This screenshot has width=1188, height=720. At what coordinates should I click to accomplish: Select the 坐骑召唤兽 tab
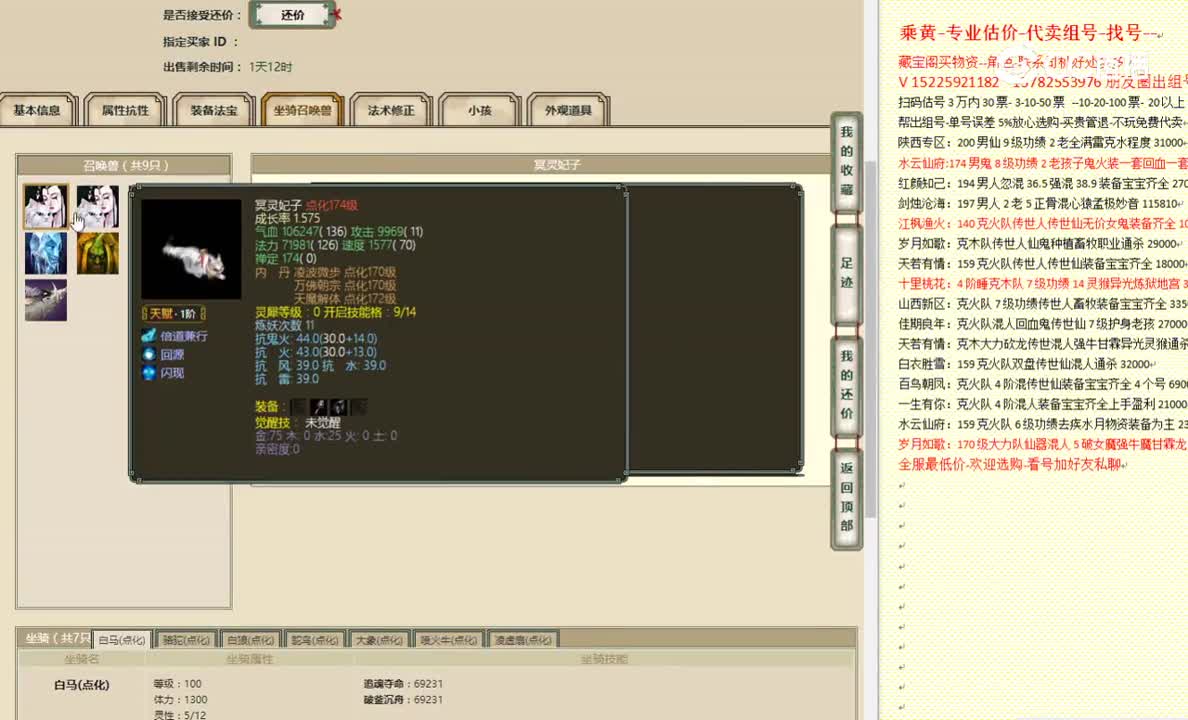point(302,110)
